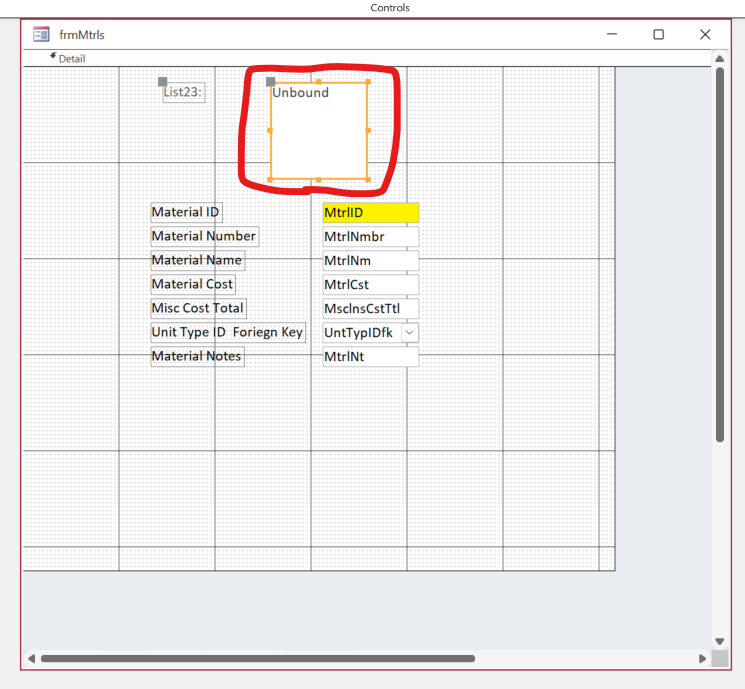Open the UntTypIDfk combo box dropdown arrow
The width and height of the screenshot is (745, 689).
click(x=410, y=333)
